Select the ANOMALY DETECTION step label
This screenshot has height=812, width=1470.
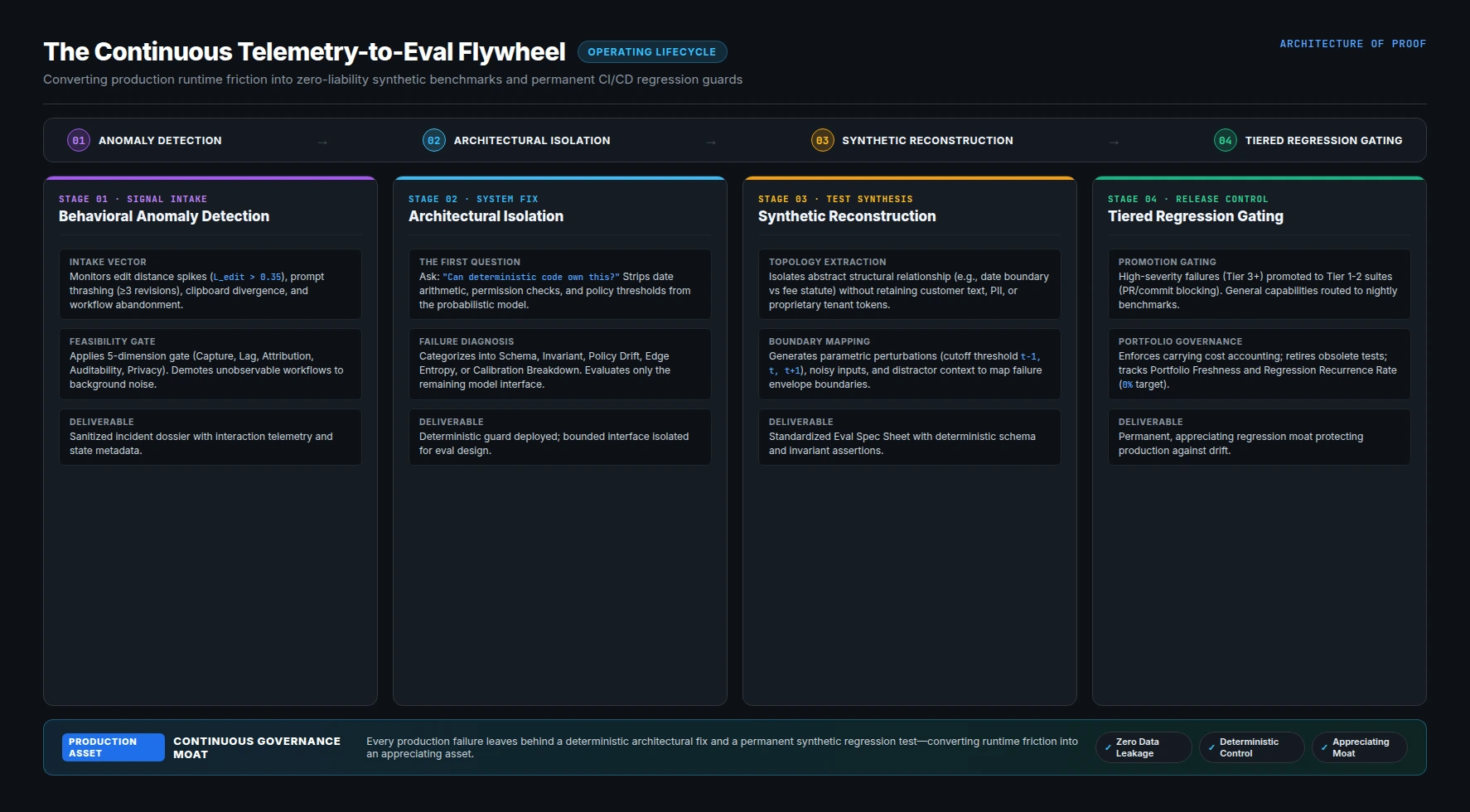pos(160,141)
